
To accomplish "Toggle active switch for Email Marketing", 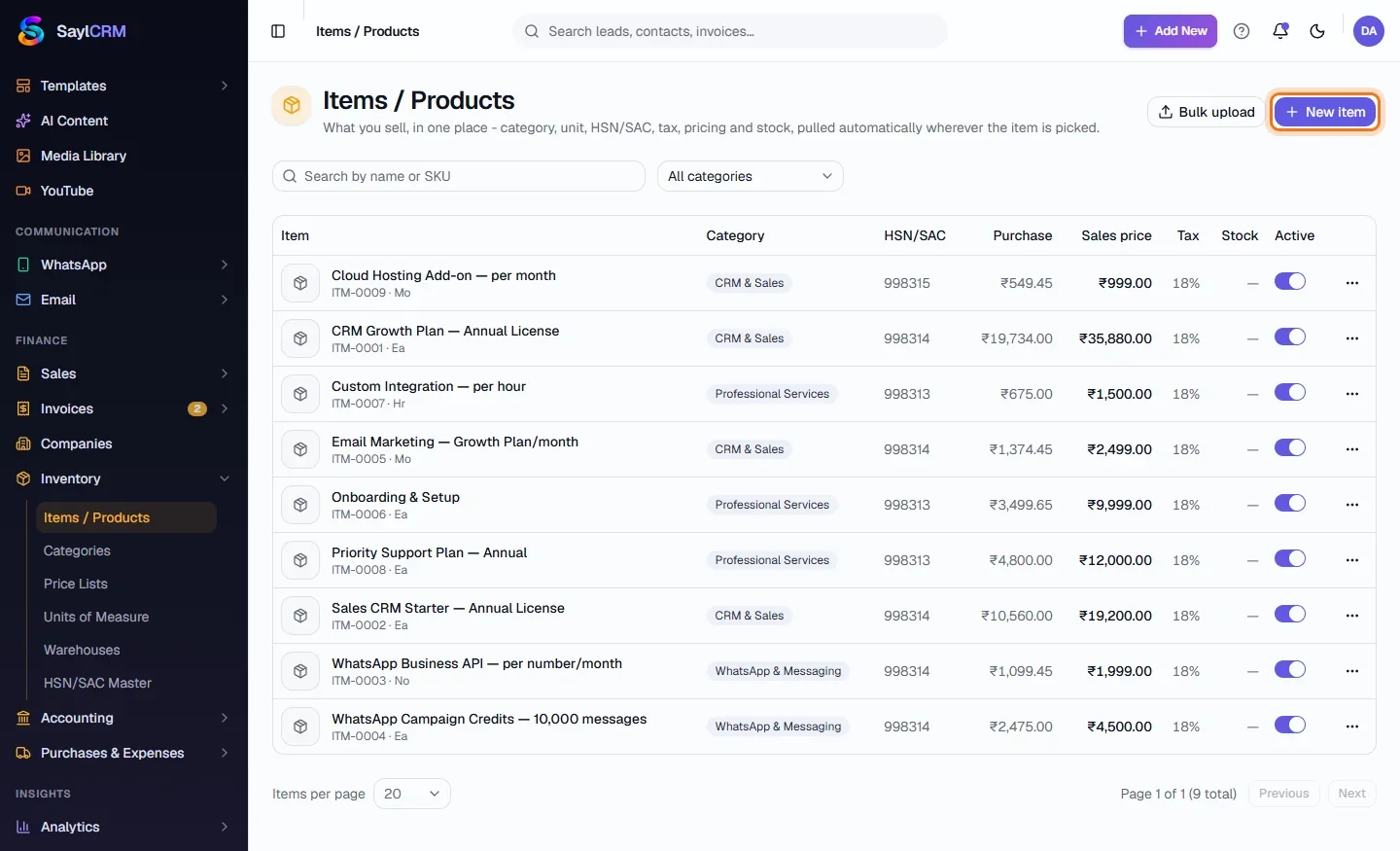I will click(x=1290, y=448).
